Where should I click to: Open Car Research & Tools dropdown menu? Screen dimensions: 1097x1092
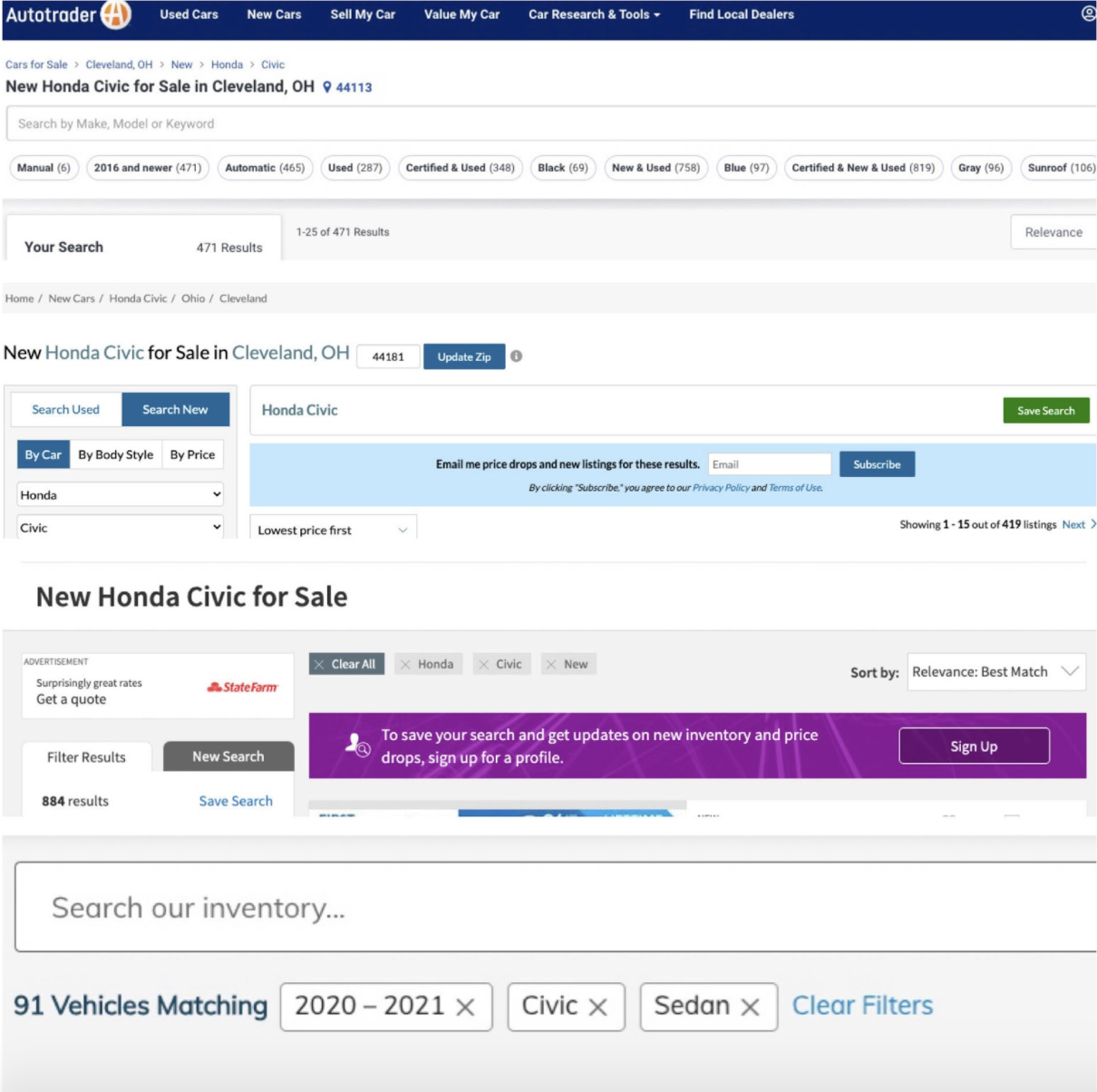pyautogui.click(x=594, y=15)
